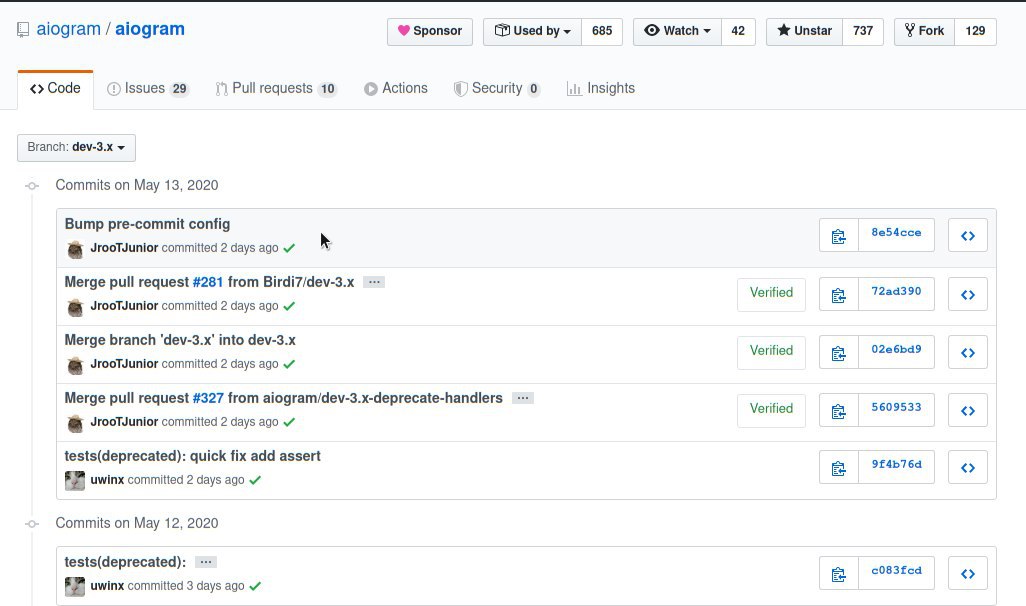The image size is (1026, 606).
Task: Open the Insights tab
Action: (x=601, y=88)
